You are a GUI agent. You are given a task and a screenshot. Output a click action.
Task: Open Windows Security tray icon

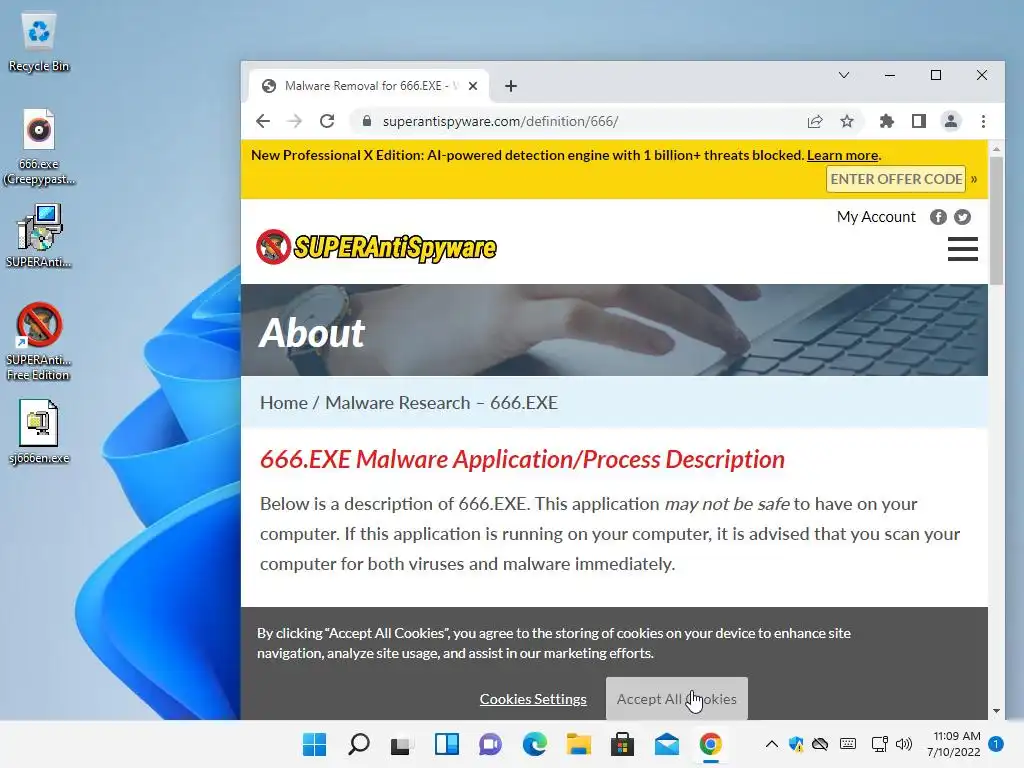click(x=796, y=744)
